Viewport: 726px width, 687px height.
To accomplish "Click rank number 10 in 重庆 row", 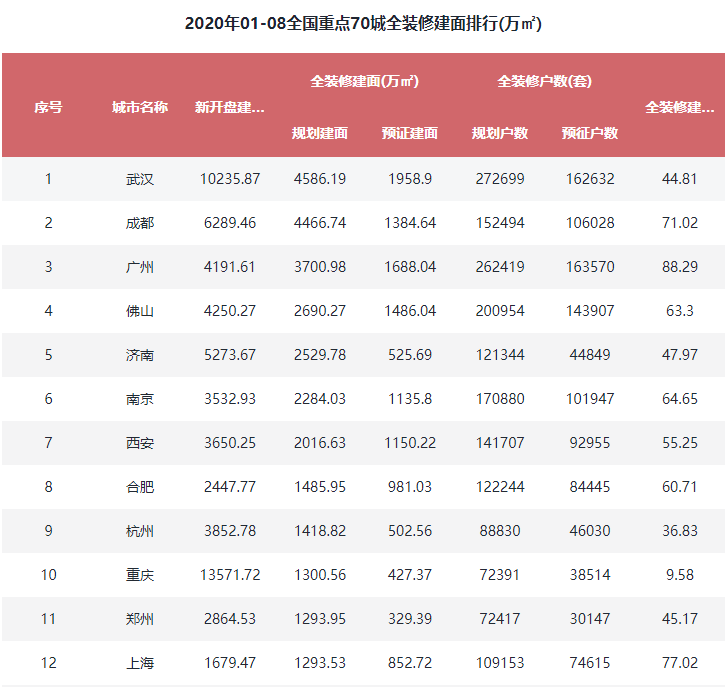I will (48, 575).
